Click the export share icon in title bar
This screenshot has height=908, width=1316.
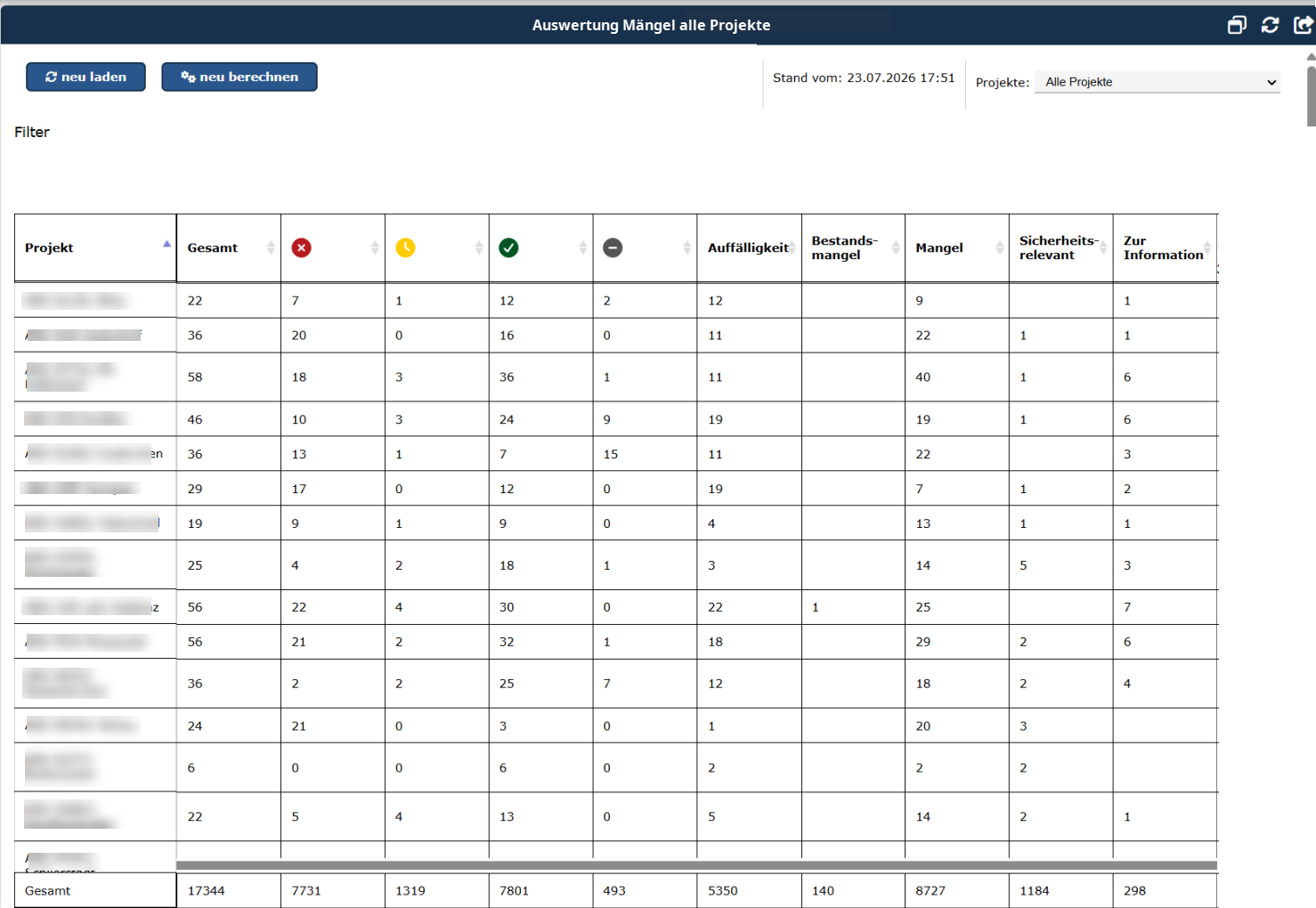click(x=1304, y=25)
